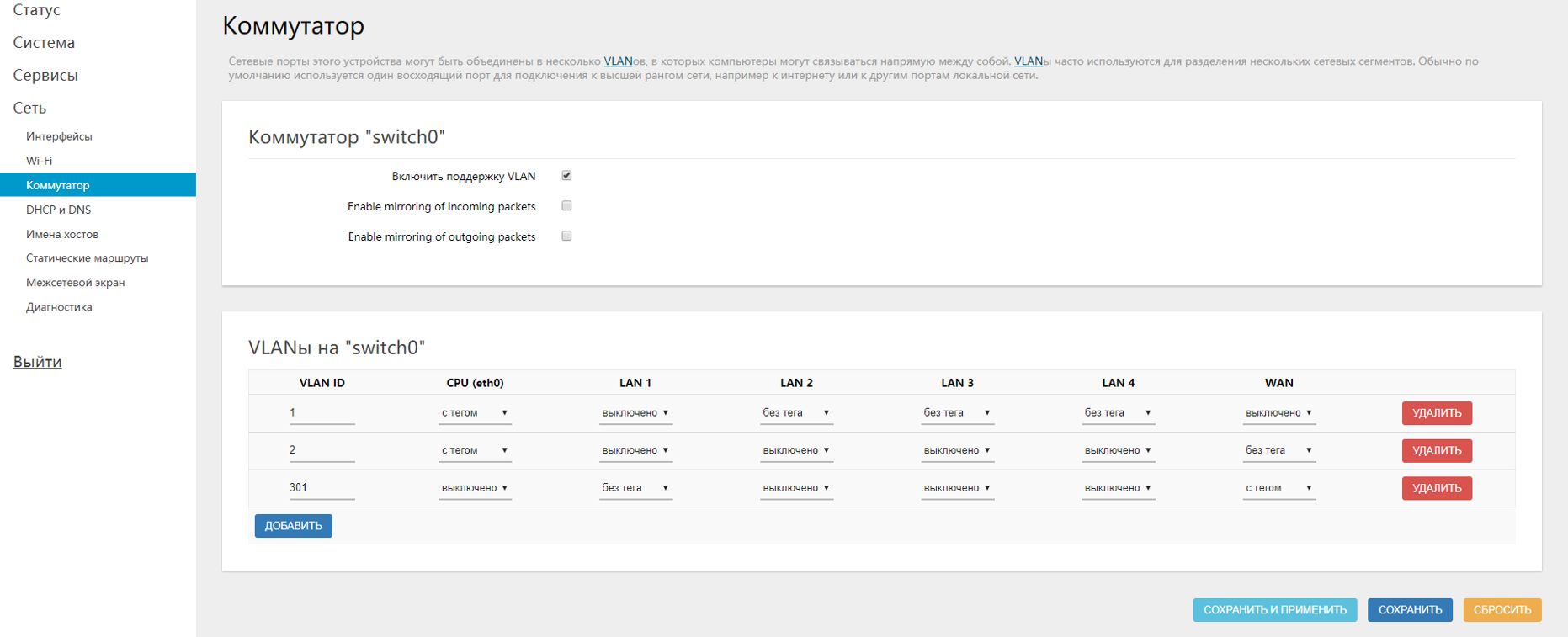Open LAN 2 dropdown for VLAN 1
The height and width of the screenshot is (637, 1568).
(x=796, y=413)
